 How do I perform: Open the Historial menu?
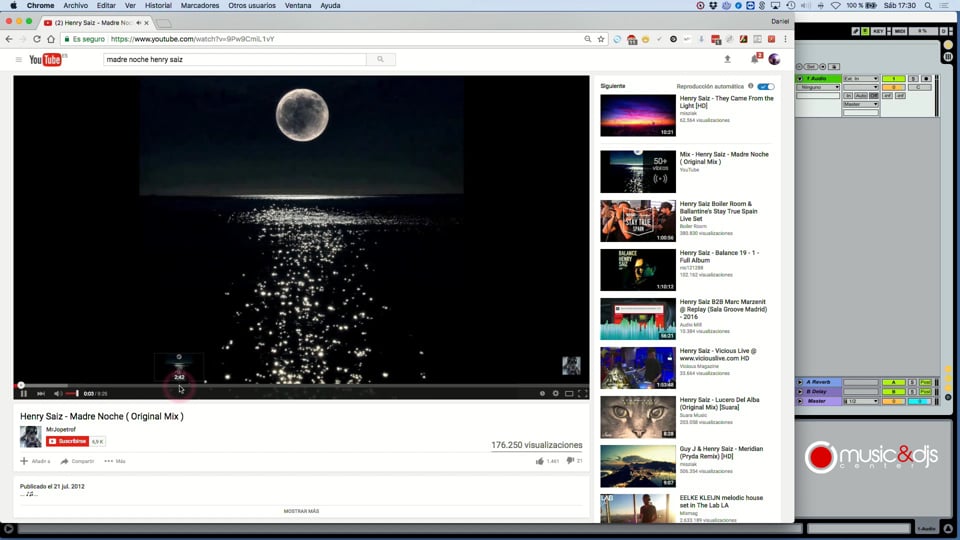point(158,6)
